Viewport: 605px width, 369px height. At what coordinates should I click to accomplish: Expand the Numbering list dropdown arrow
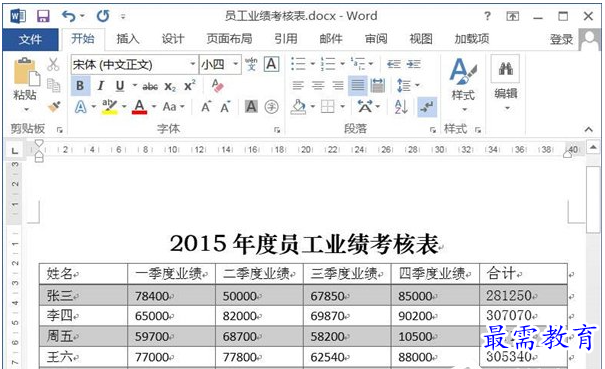(342, 64)
